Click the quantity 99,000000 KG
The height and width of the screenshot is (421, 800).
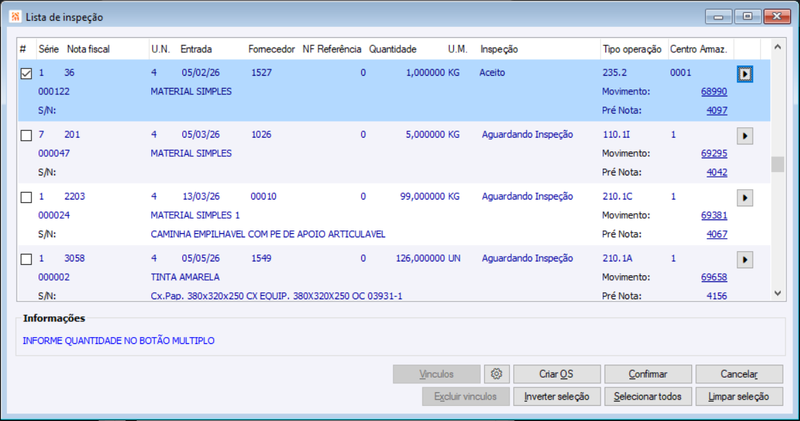tap(430, 196)
